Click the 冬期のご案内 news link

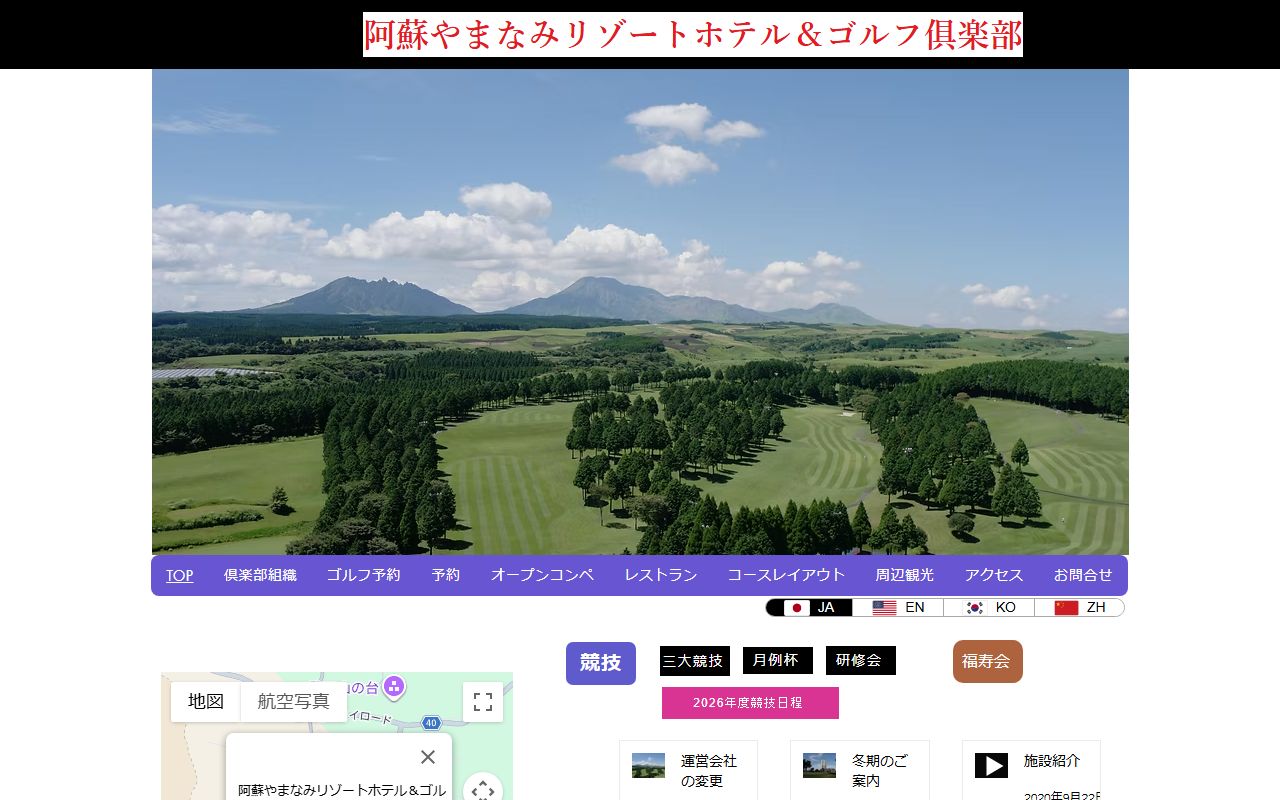(x=880, y=771)
